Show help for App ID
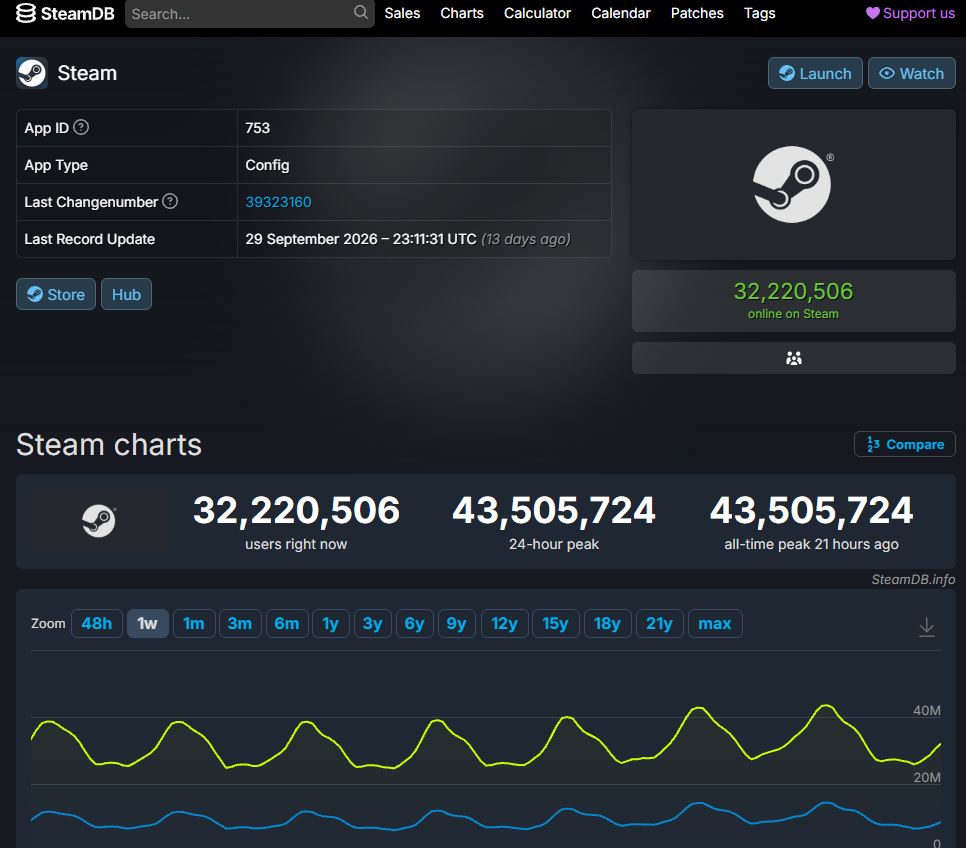This screenshot has height=848, width=966. pos(81,127)
